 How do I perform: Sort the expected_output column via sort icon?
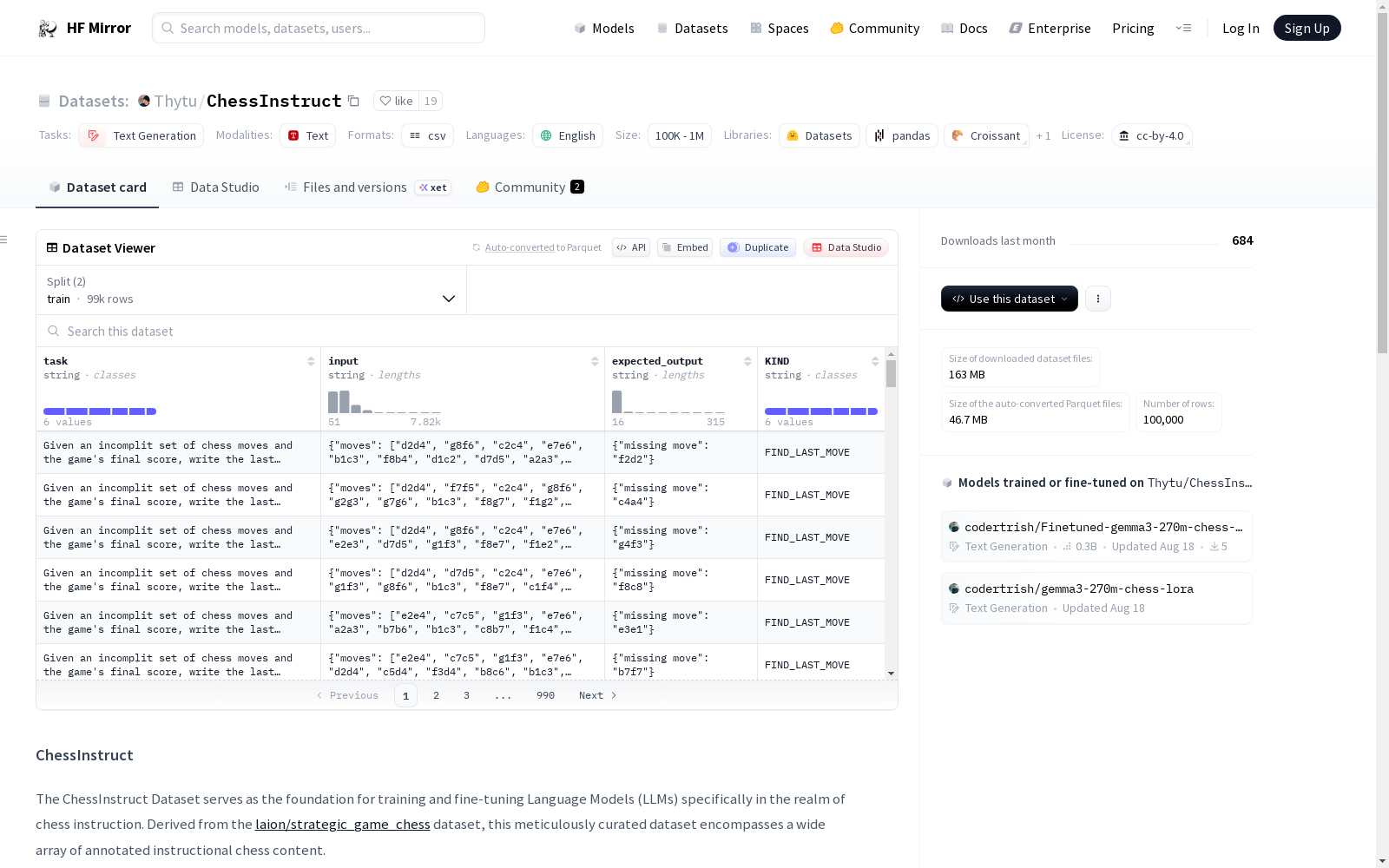coord(747,361)
